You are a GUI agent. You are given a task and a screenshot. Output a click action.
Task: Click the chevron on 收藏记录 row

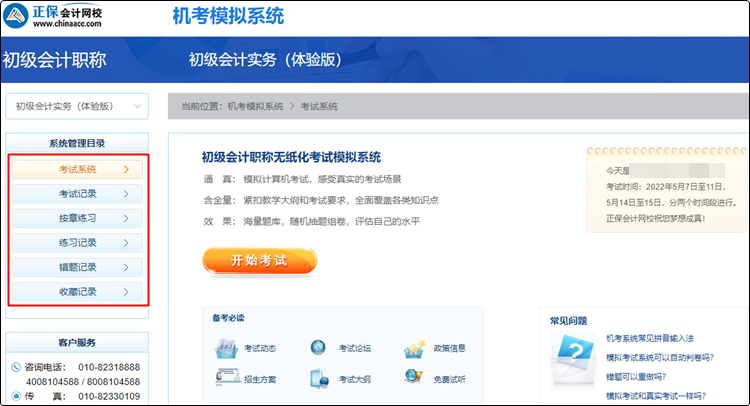coord(126,291)
